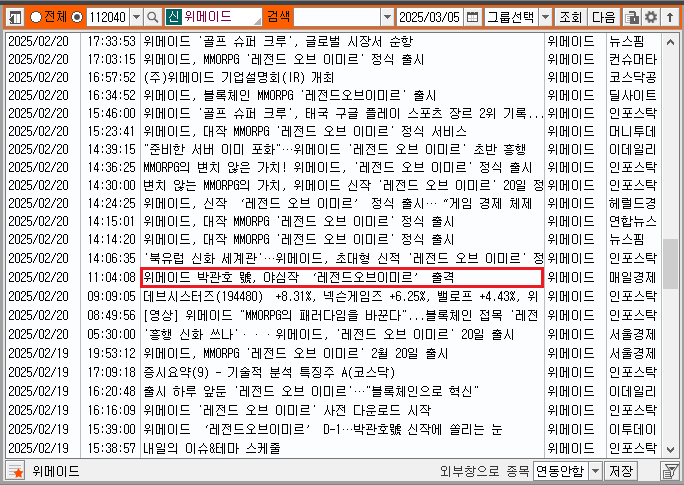Screen dimensions: 684x485
Task: Open the 09:09:05 데브시스터즈(194480) headline
Action: [341, 296]
